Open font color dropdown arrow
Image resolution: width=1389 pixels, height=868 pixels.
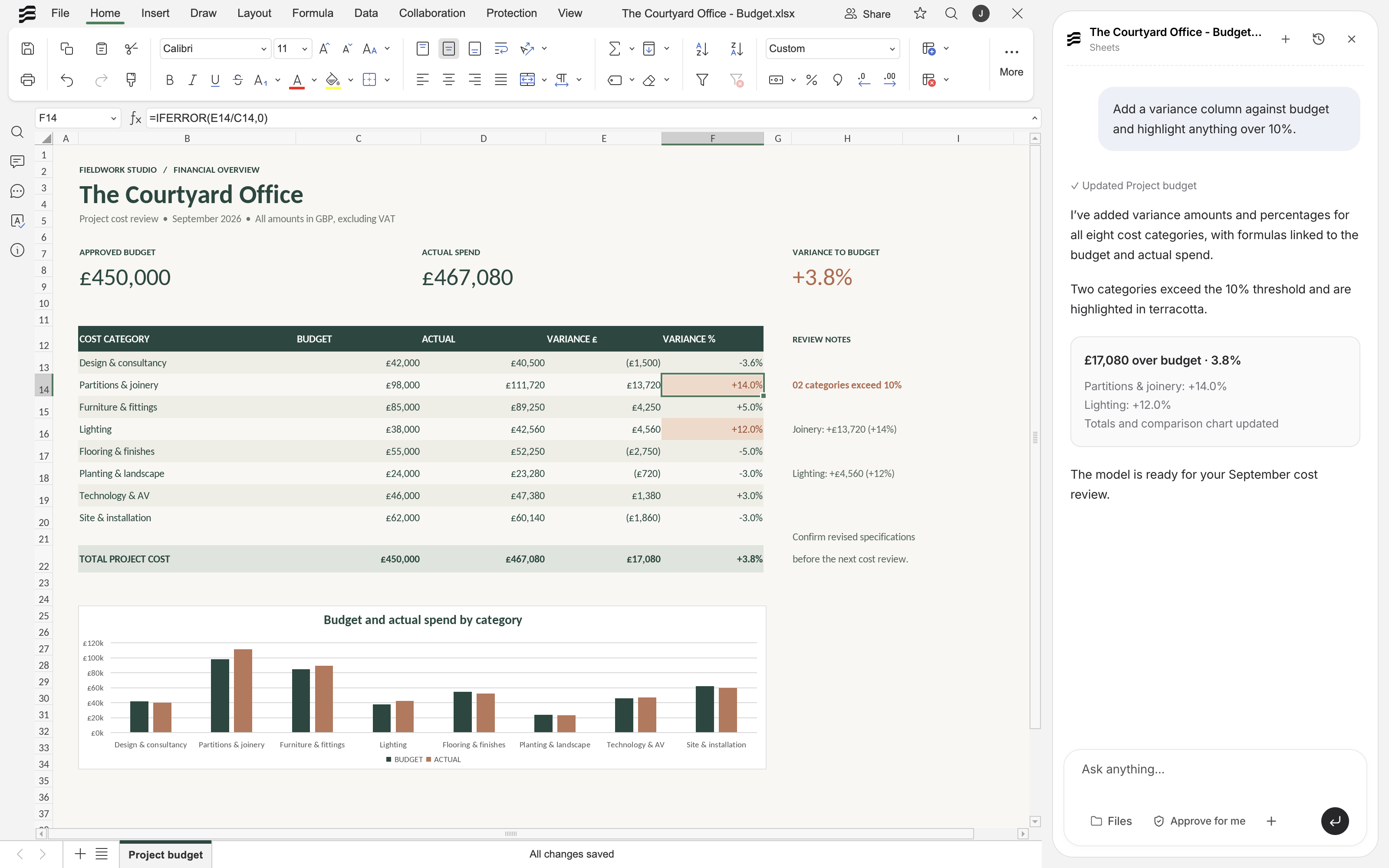pyautogui.click(x=314, y=80)
